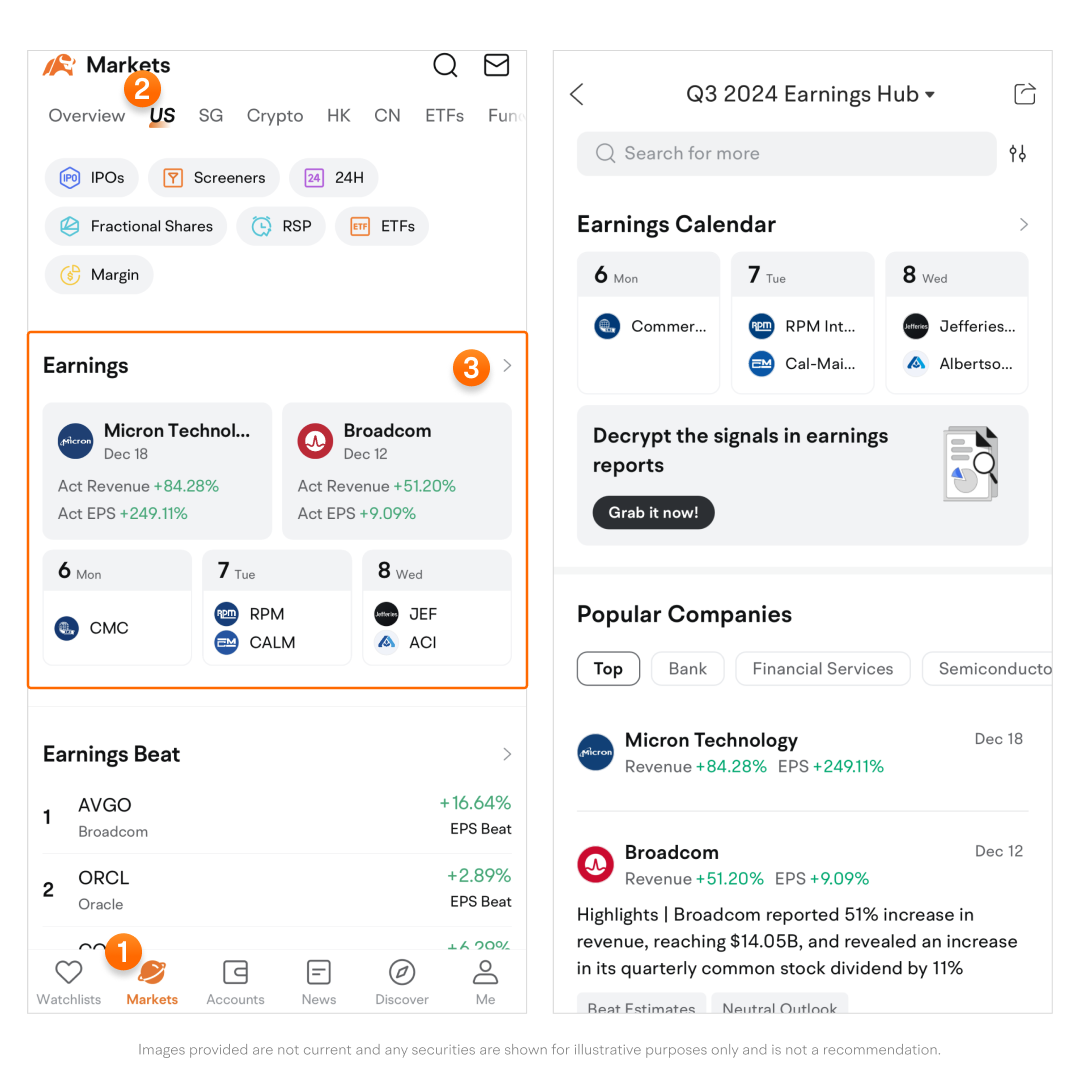Image resolution: width=1080 pixels, height=1081 pixels.
Task: Open the Me profile icon
Action: click(x=485, y=972)
